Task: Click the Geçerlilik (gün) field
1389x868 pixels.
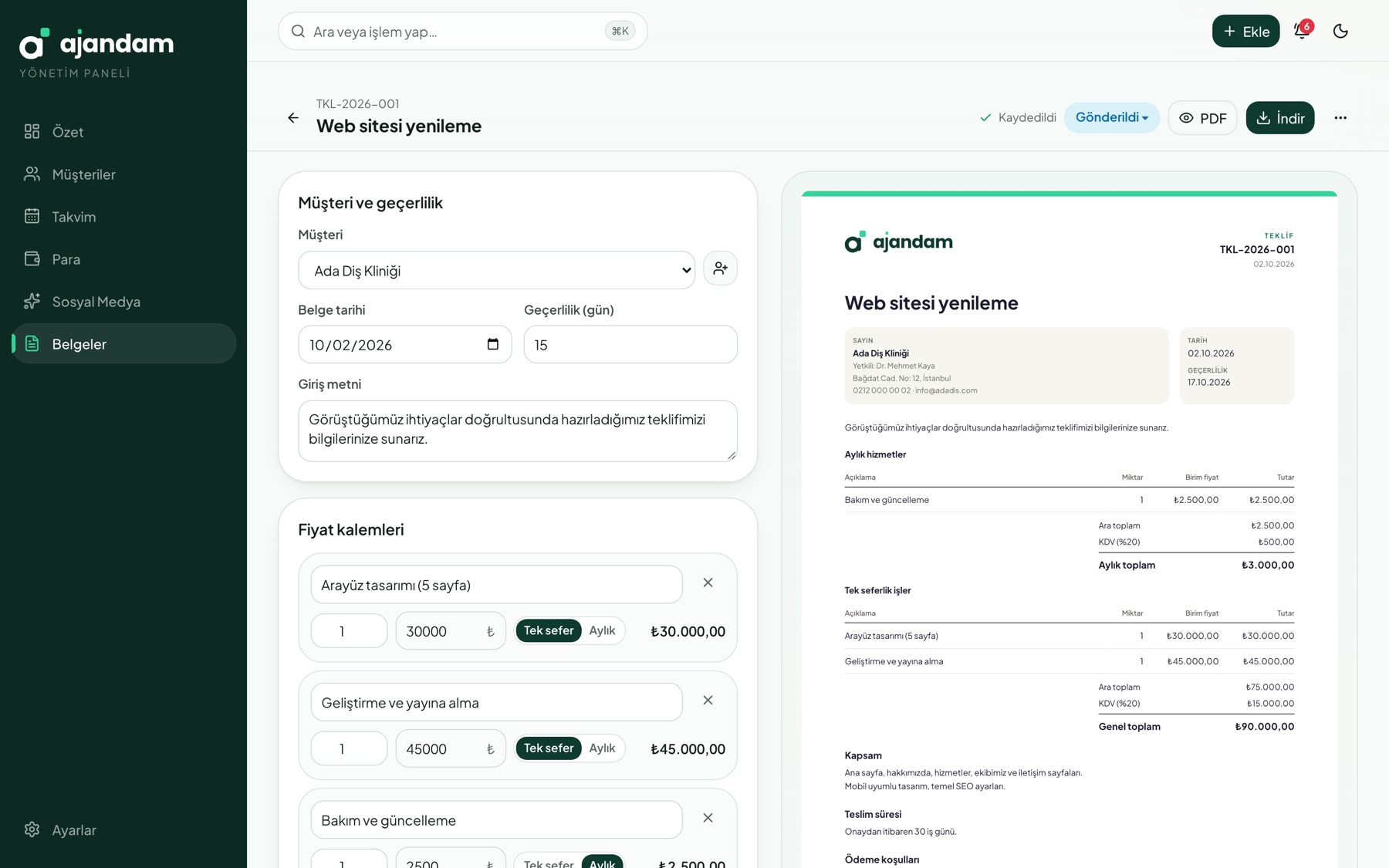Action: 630,344
